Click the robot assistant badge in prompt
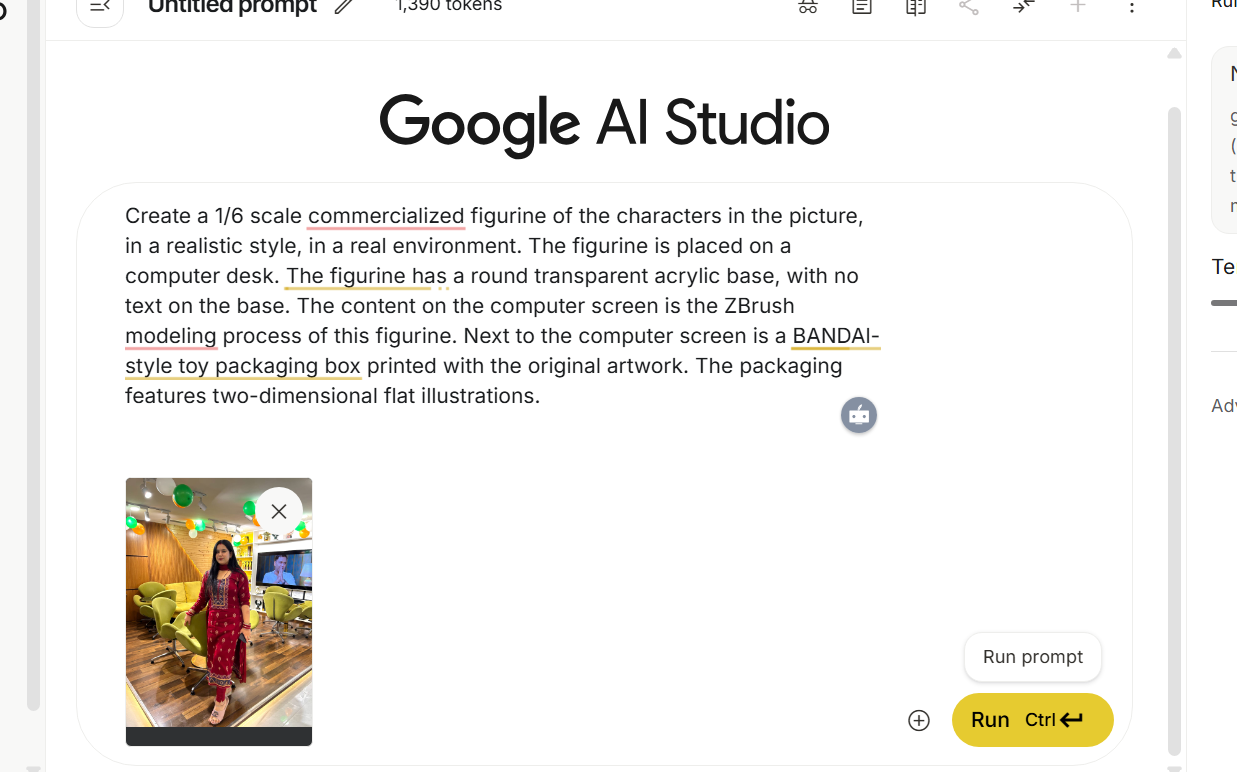 (859, 415)
